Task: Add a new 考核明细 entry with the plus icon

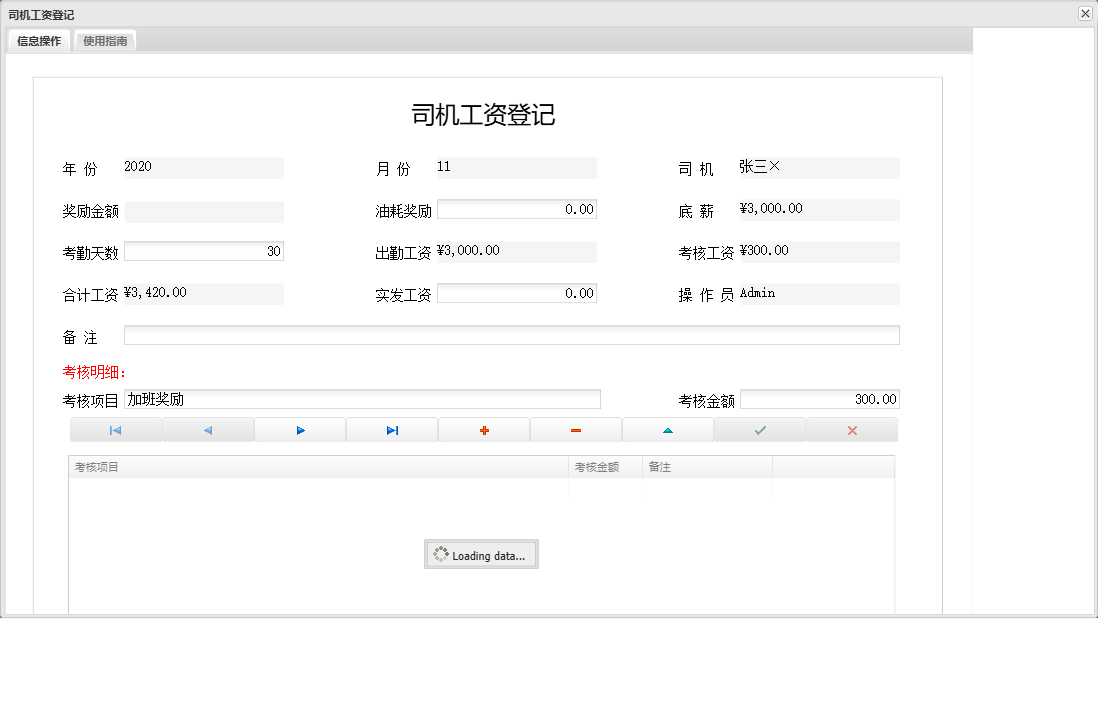Action: (483, 429)
